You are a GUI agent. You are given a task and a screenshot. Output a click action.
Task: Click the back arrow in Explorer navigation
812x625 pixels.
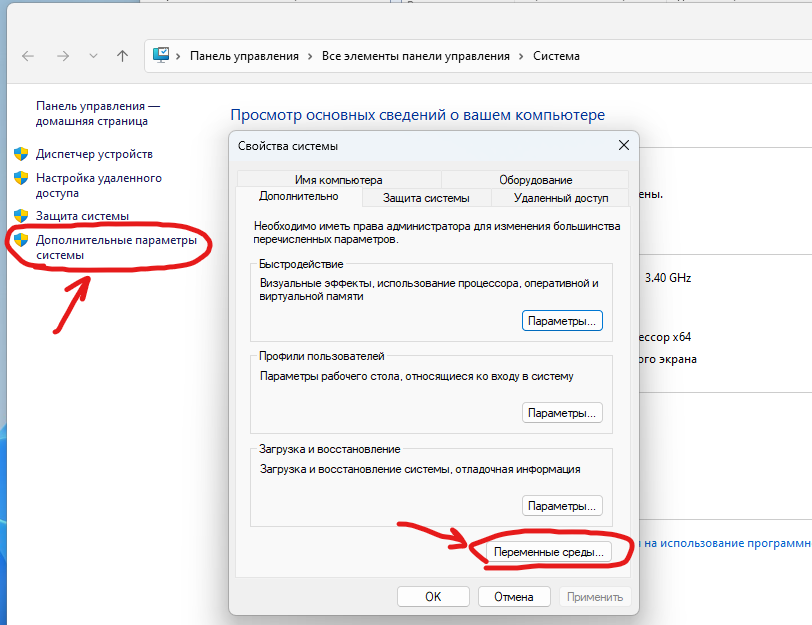tap(29, 57)
